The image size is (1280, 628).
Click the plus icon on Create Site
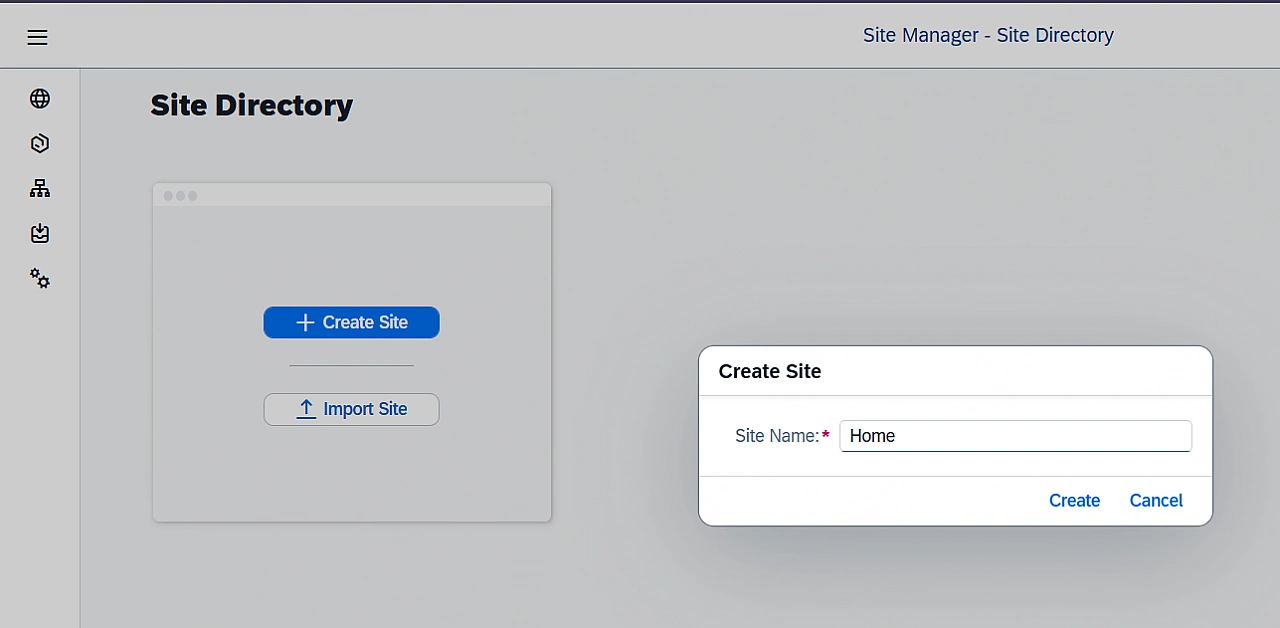pos(306,322)
